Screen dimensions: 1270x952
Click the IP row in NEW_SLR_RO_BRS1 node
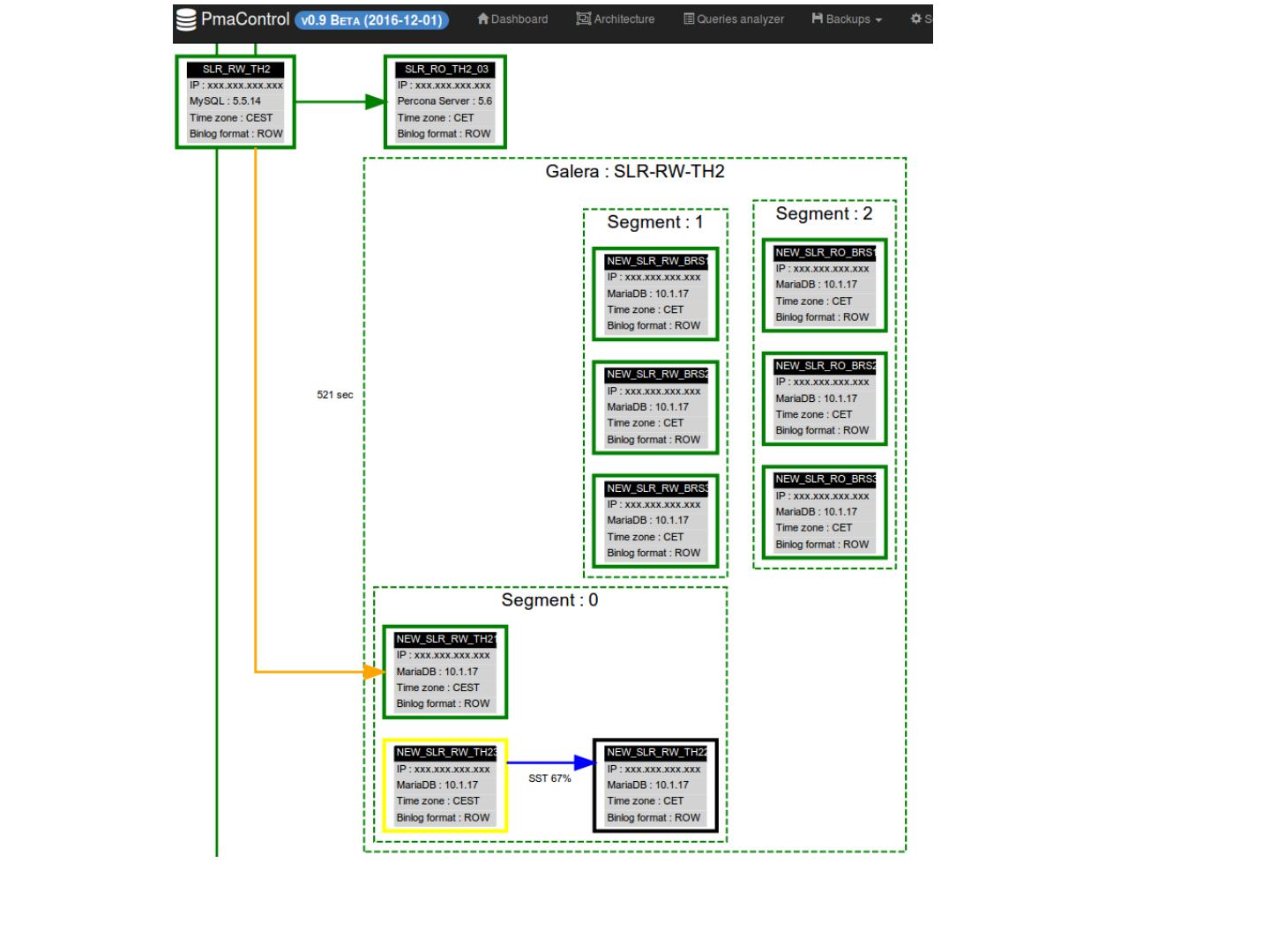tap(825, 269)
